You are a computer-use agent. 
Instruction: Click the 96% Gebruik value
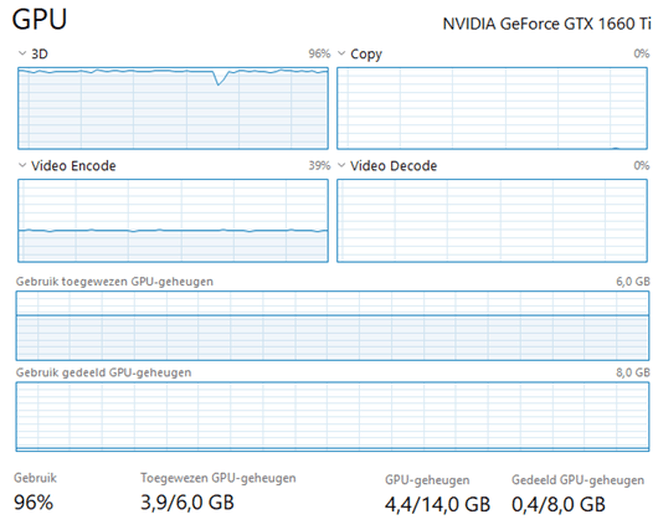[33, 503]
